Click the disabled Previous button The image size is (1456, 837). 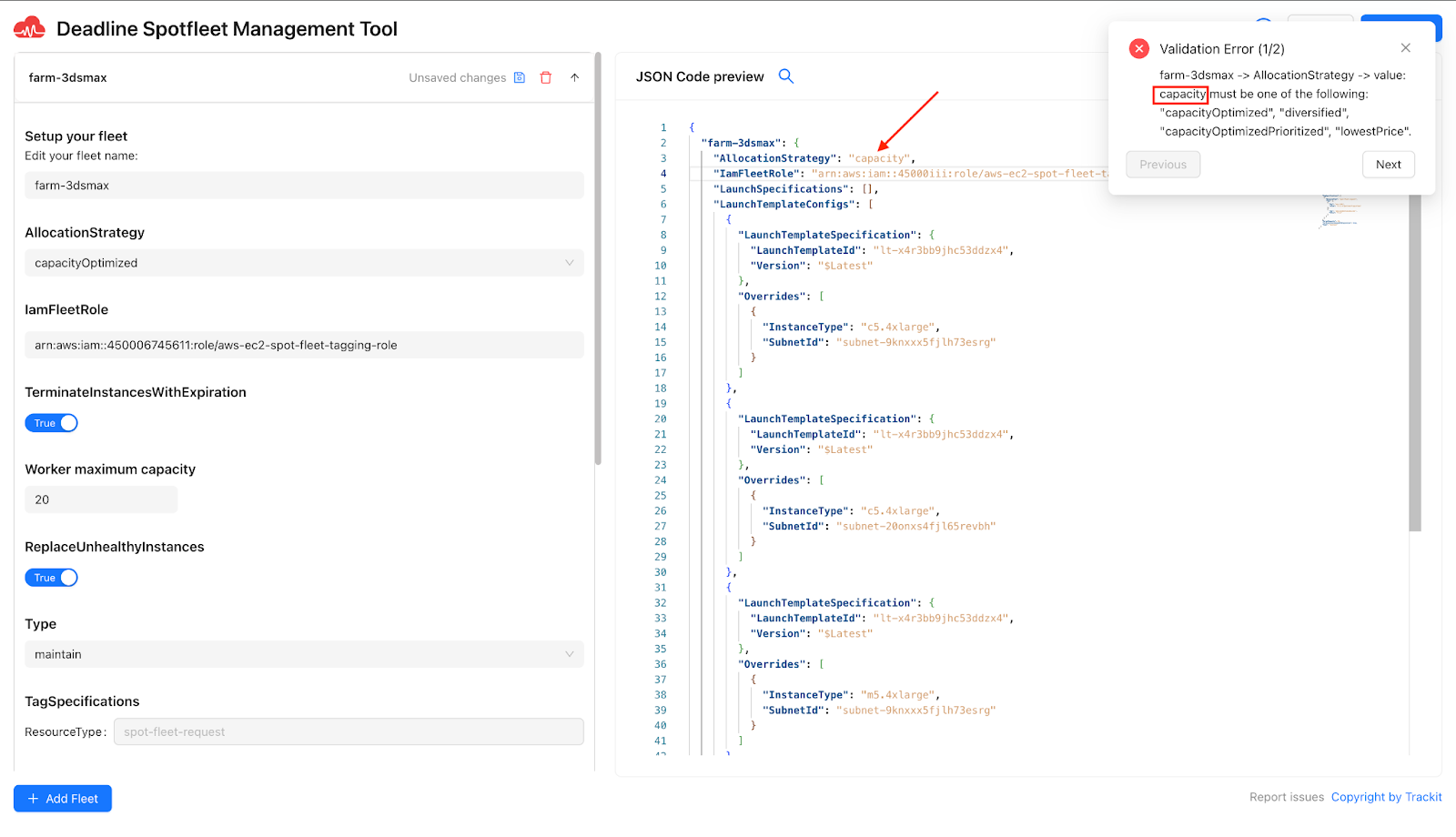pyautogui.click(x=1163, y=165)
